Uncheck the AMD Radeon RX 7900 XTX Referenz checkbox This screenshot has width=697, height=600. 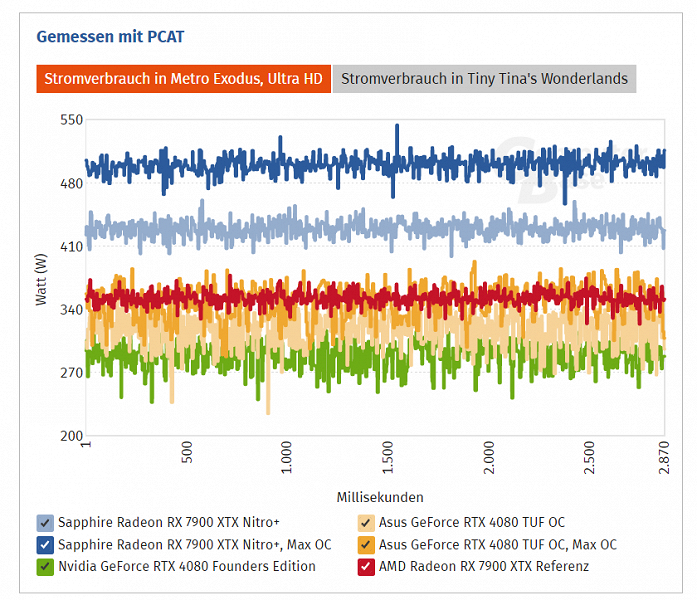pos(366,566)
